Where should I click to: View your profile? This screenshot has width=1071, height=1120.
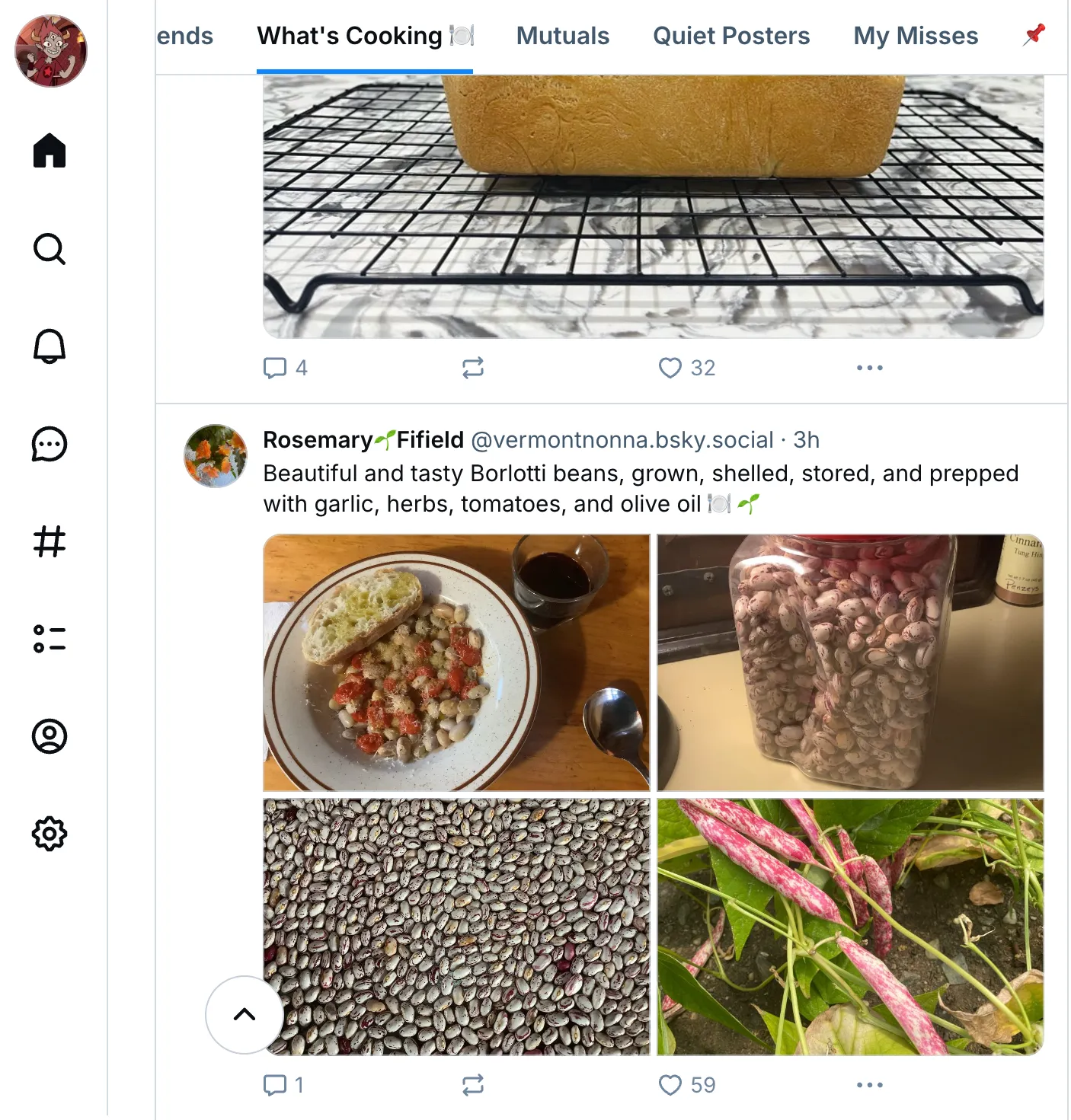click(50, 736)
